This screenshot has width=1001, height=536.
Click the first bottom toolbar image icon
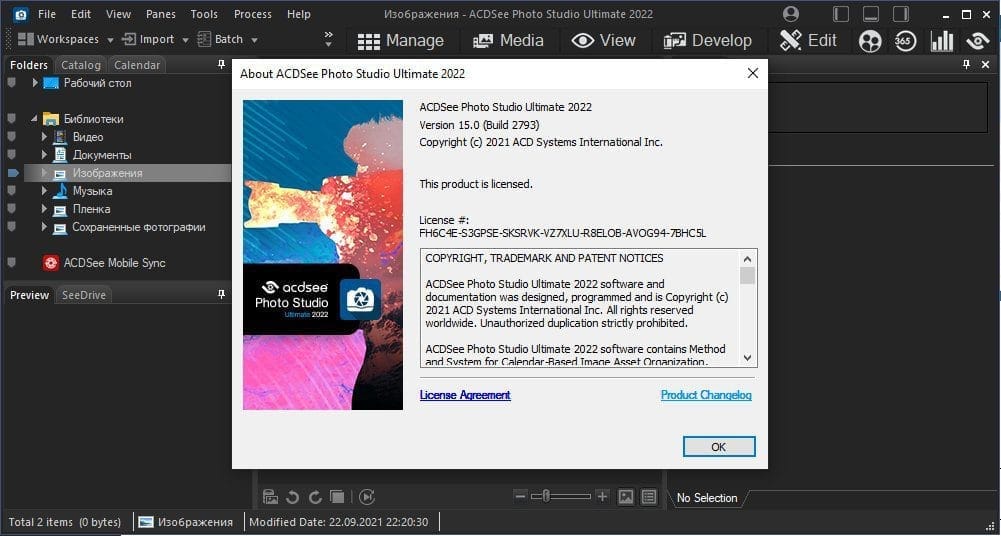pos(271,496)
